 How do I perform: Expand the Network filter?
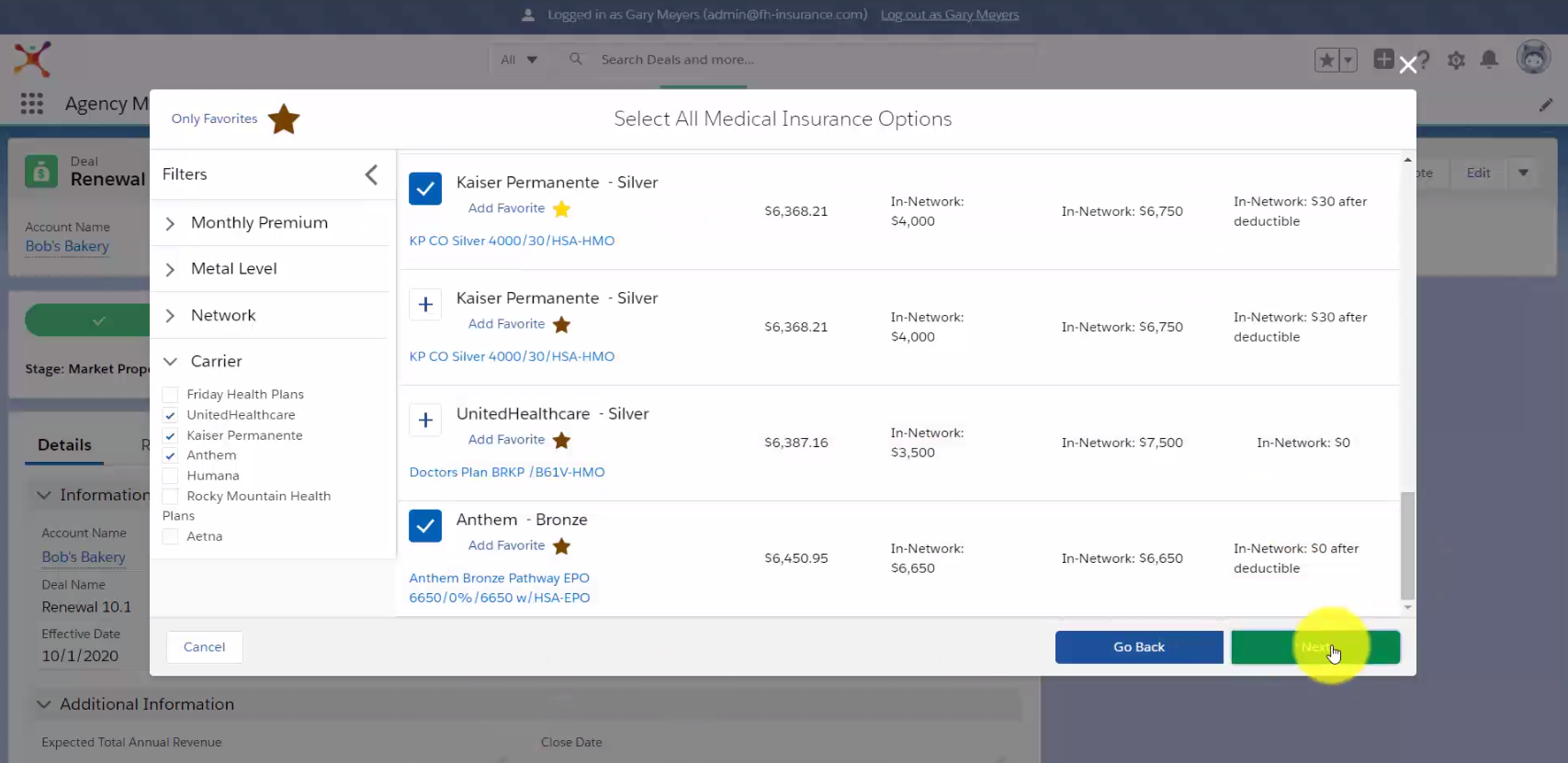(170, 316)
